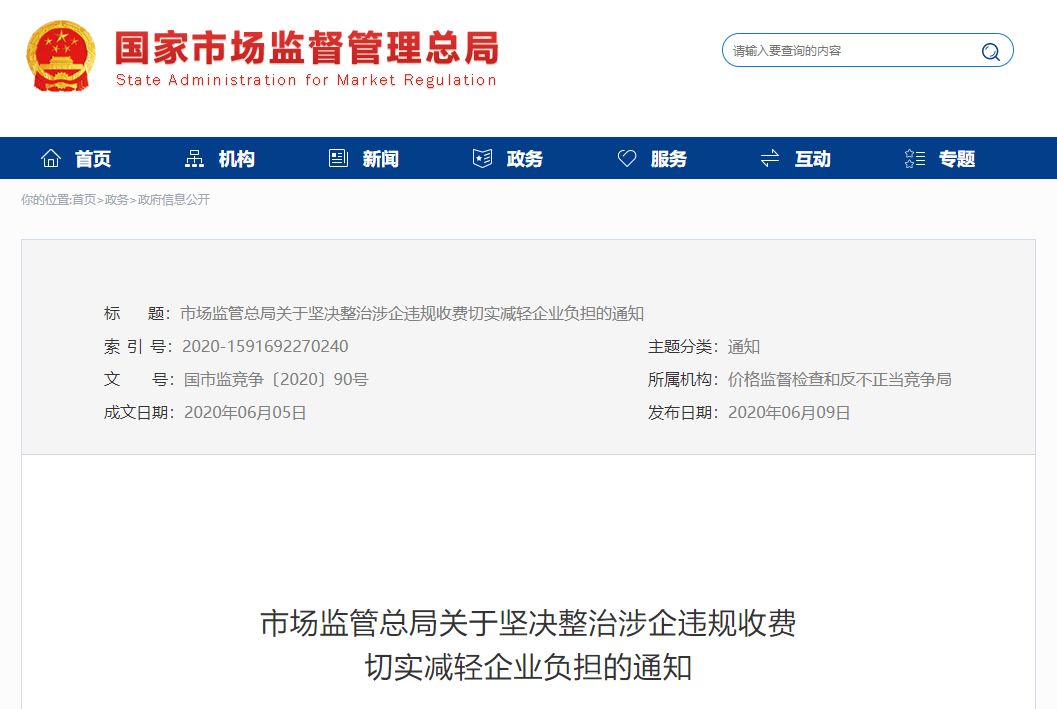Click the State Administration for Market Regulation text
Viewport: 1057px width, 709px height.
point(306,80)
